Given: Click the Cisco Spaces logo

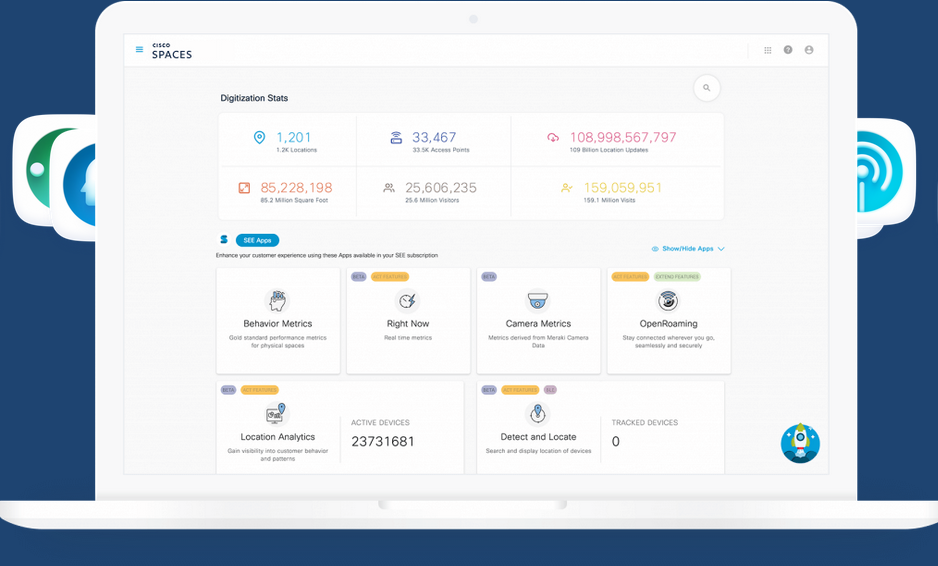Looking at the screenshot, I should pos(171,51).
